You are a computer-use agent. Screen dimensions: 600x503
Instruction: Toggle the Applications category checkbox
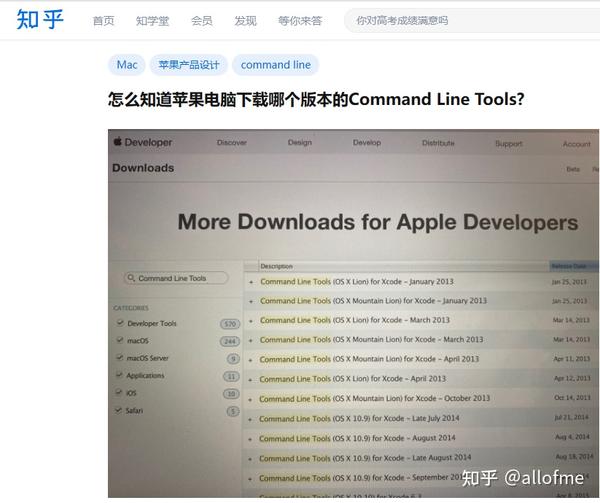tap(119, 375)
